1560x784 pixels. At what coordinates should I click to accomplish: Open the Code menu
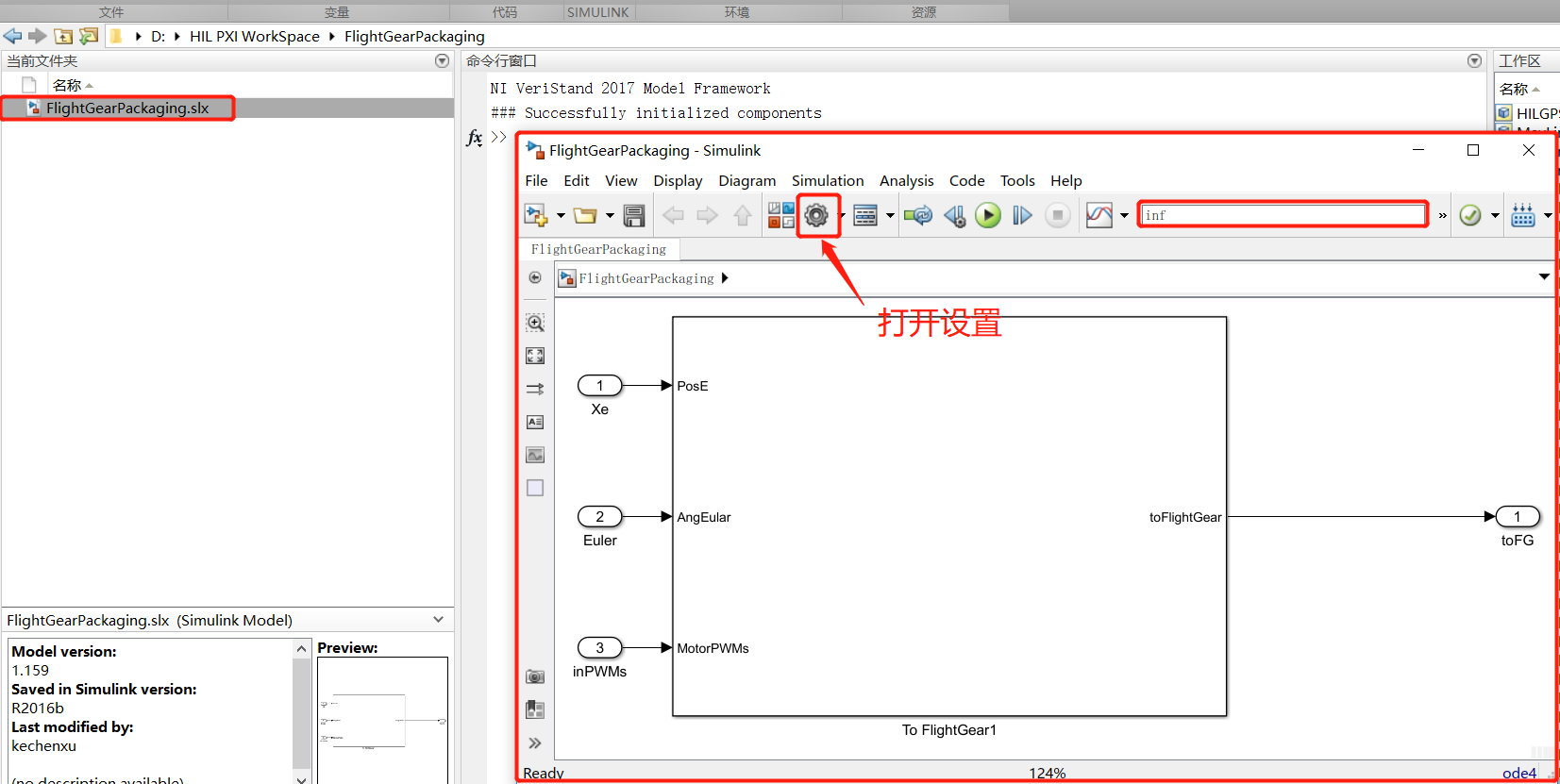[966, 181]
